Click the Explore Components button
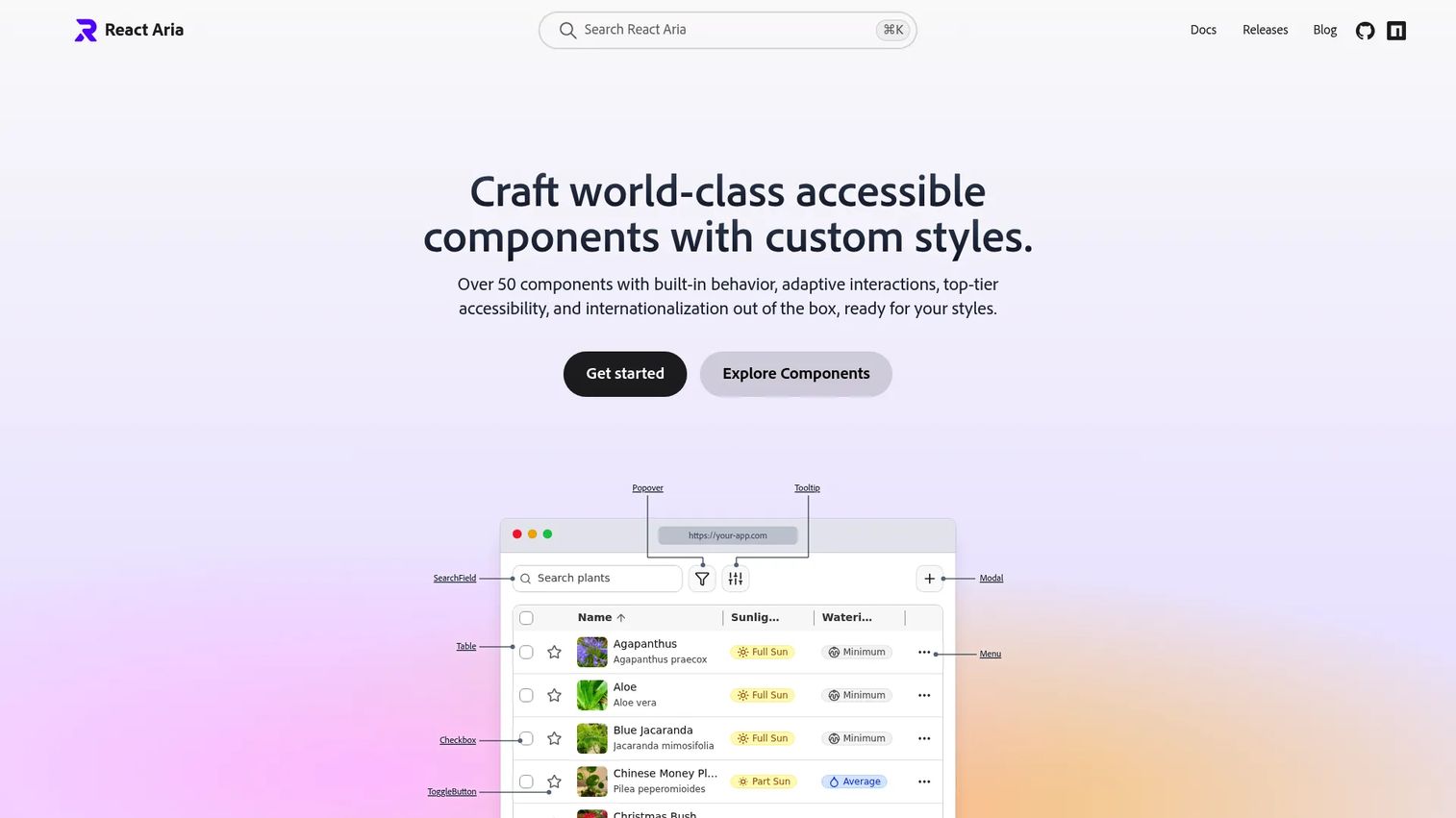This screenshot has height=818, width=1456. pyautogui.click(x=796, y=374)
